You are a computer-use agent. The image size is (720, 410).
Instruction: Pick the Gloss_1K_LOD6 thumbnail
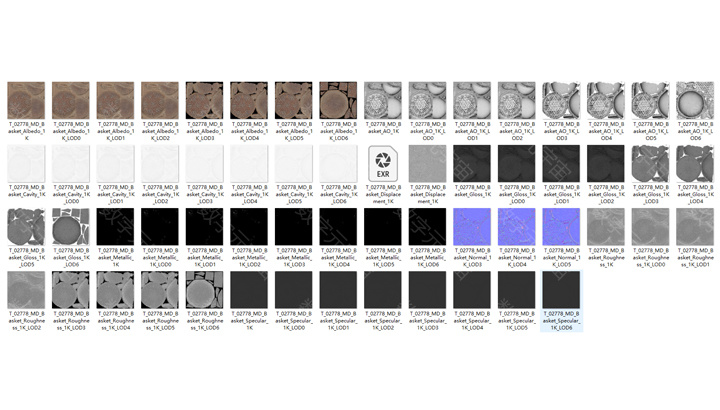tap(71, 227)
